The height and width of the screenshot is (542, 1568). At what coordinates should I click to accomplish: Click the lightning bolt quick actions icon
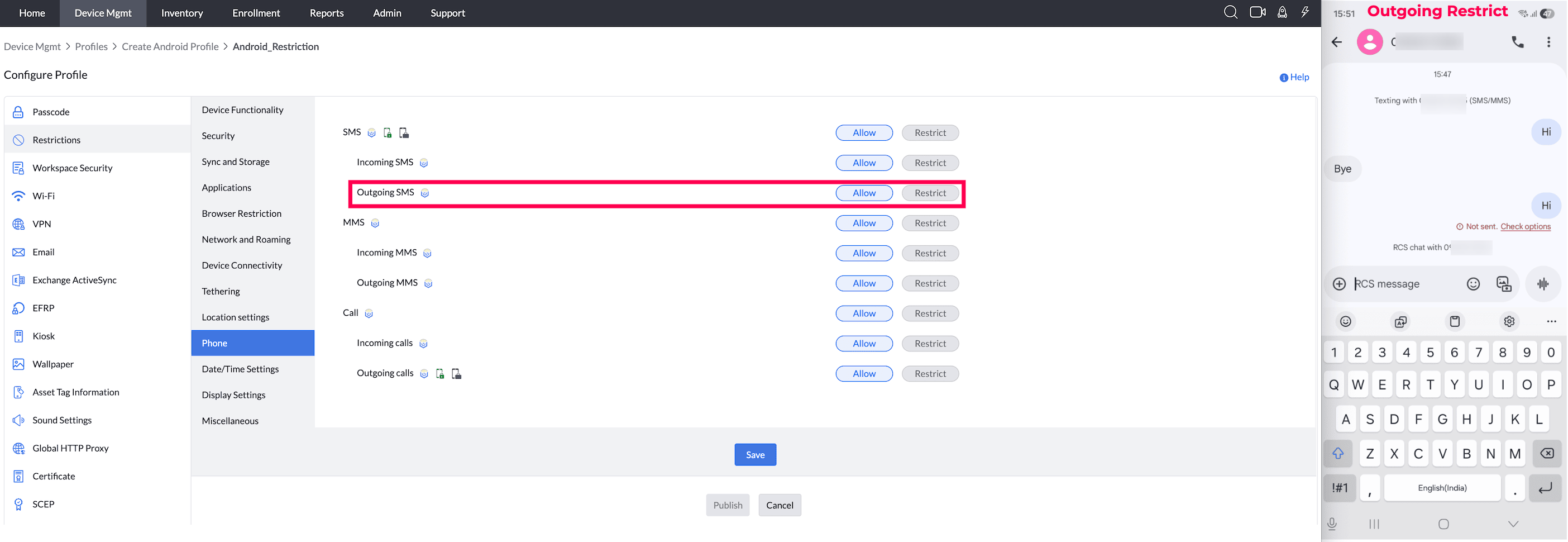[1304, 13]
